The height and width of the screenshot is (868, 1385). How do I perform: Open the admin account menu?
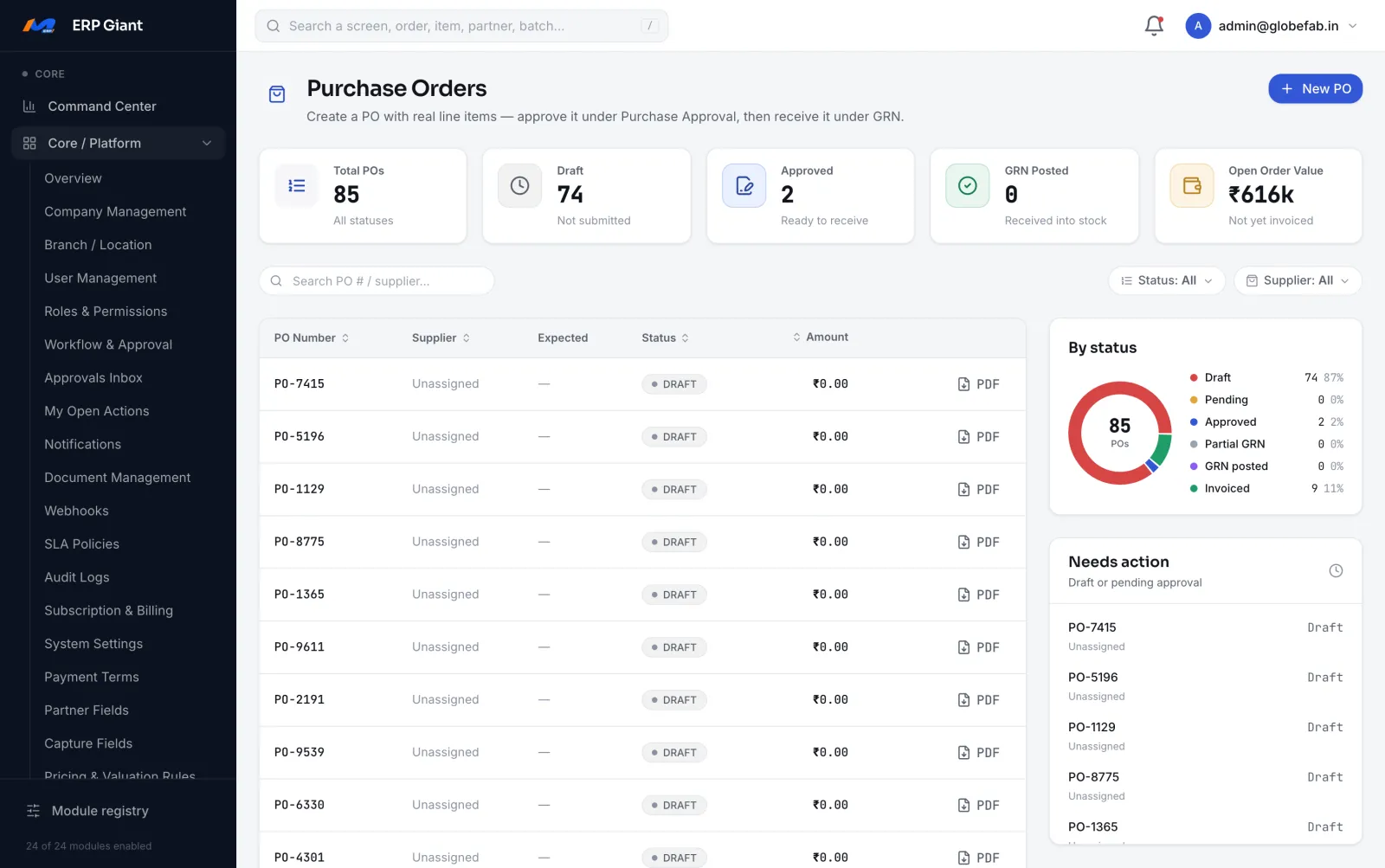1272,26
